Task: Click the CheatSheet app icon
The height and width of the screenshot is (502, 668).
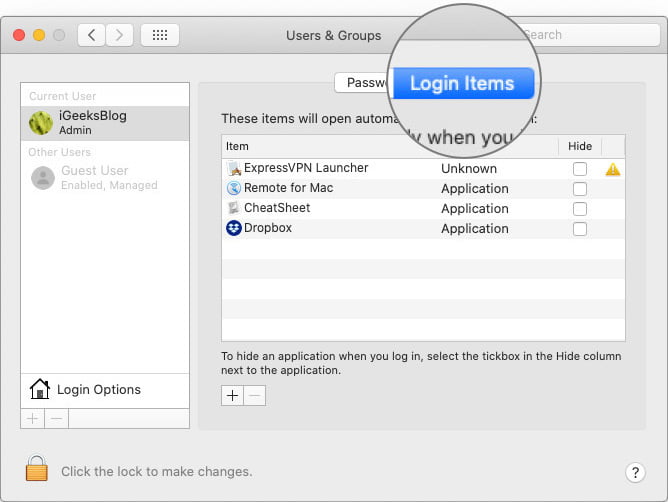Action: (234, 208)
